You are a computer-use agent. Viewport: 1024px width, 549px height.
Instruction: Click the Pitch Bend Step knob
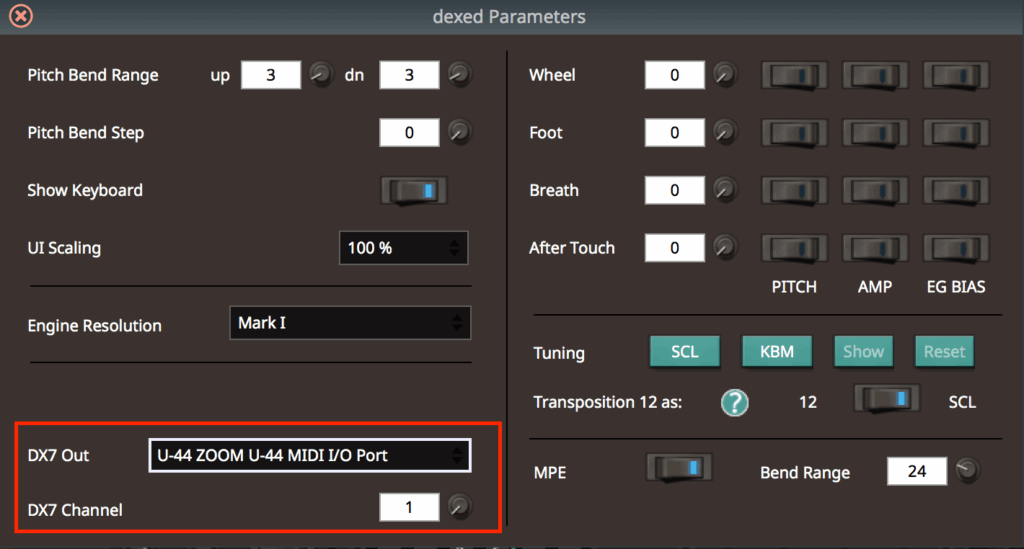(x=458, y=132)
